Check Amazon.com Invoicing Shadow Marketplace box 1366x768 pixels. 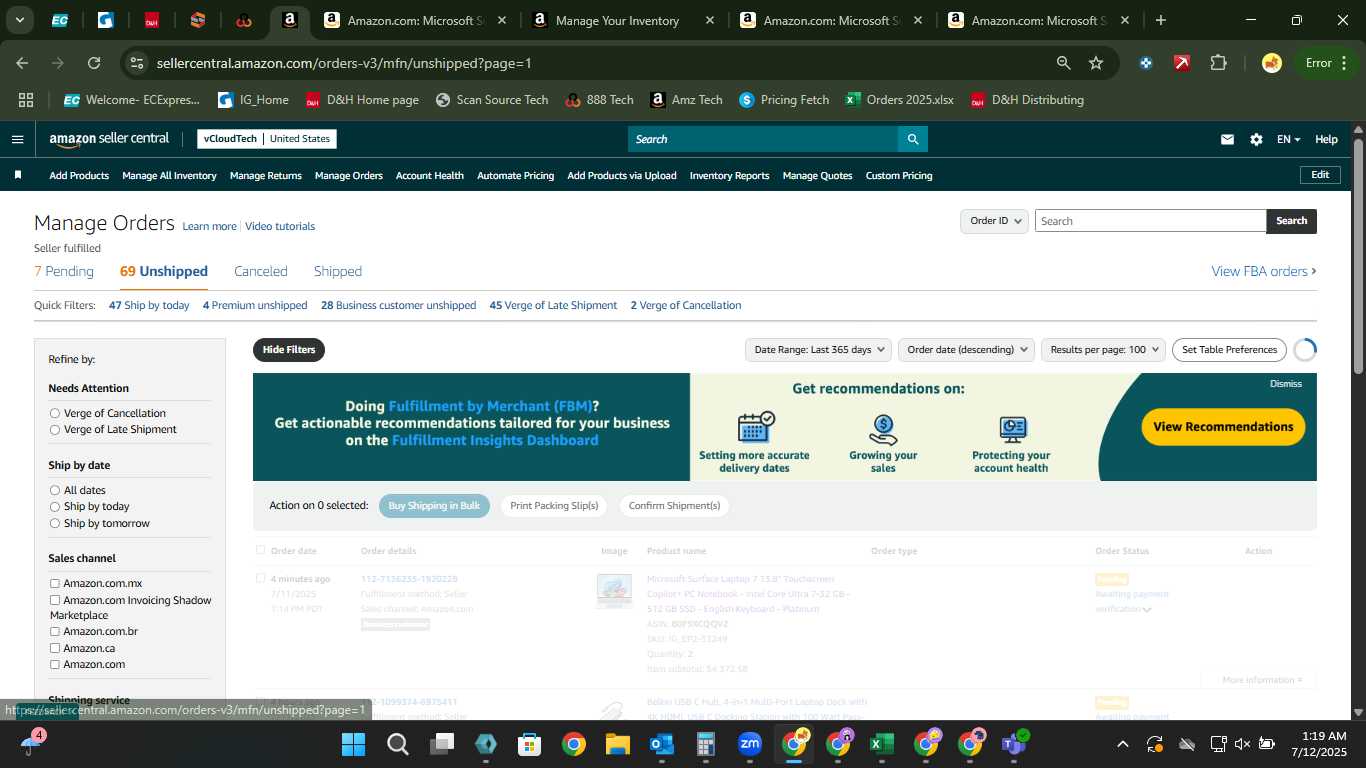tap(55, 600)
